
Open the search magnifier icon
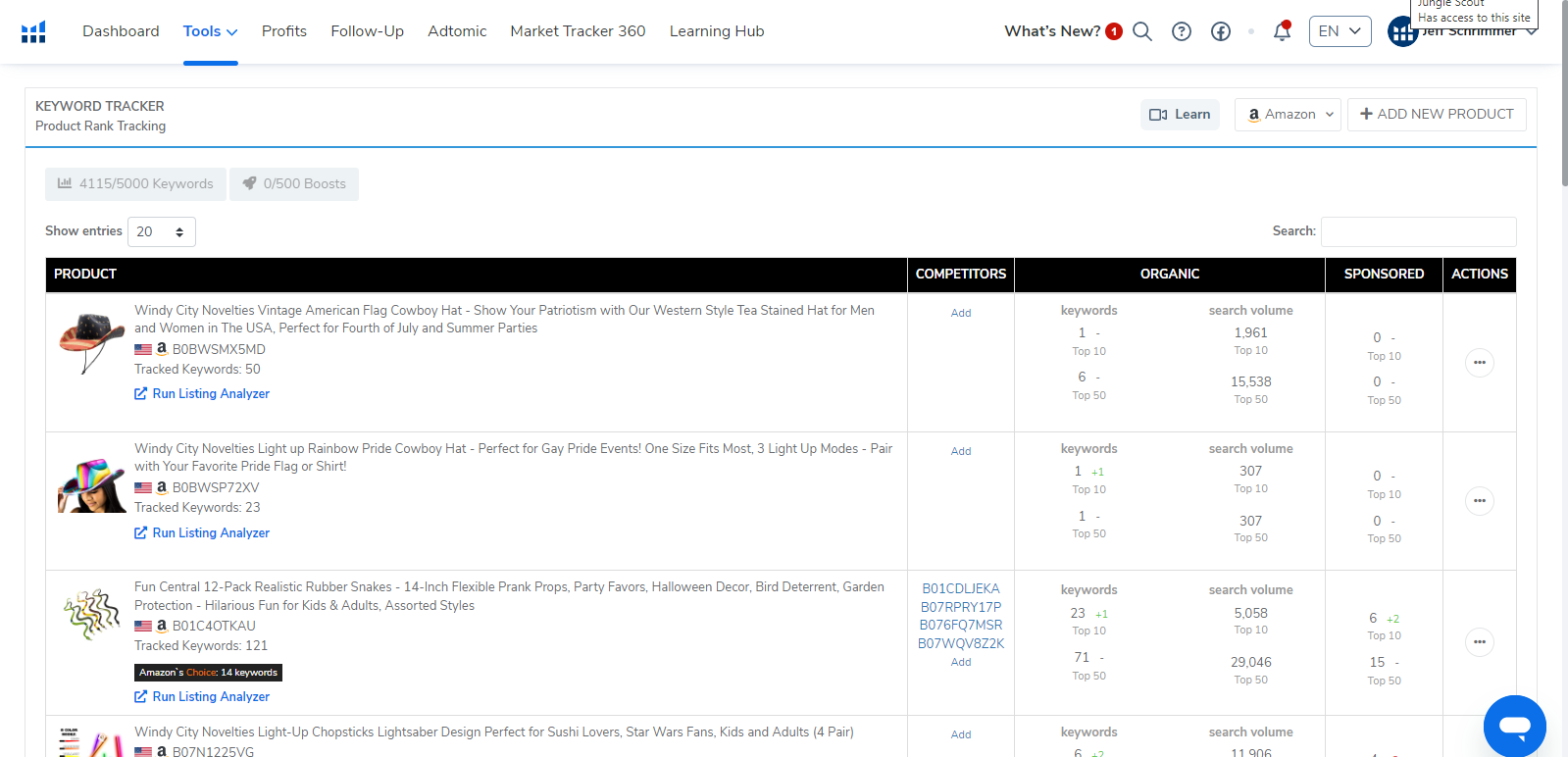tap(1142, 31)
